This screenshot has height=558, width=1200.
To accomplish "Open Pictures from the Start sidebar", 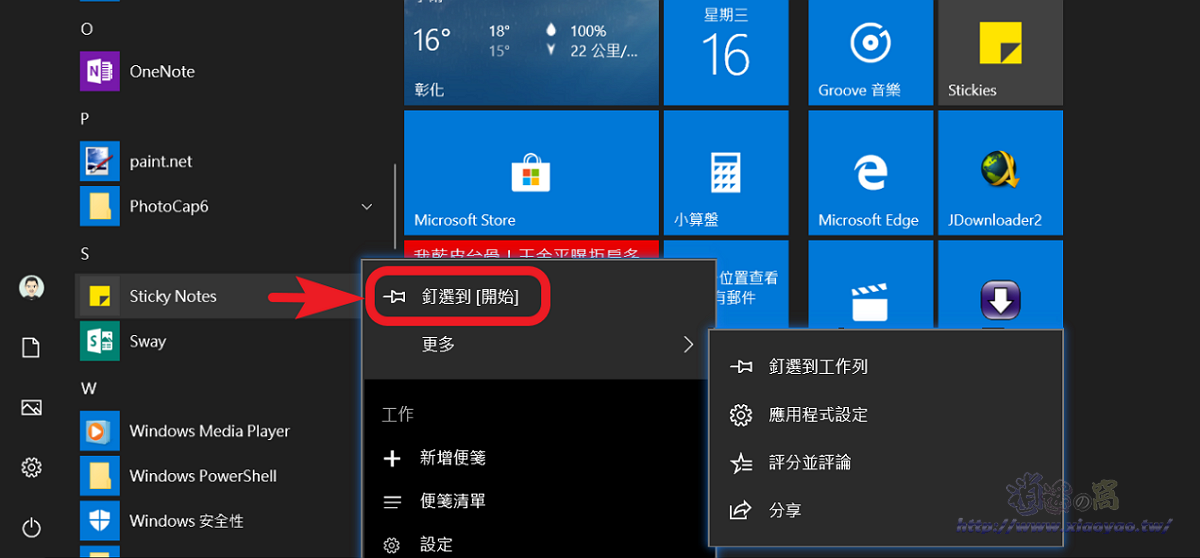I will click(x=31, y=407).
